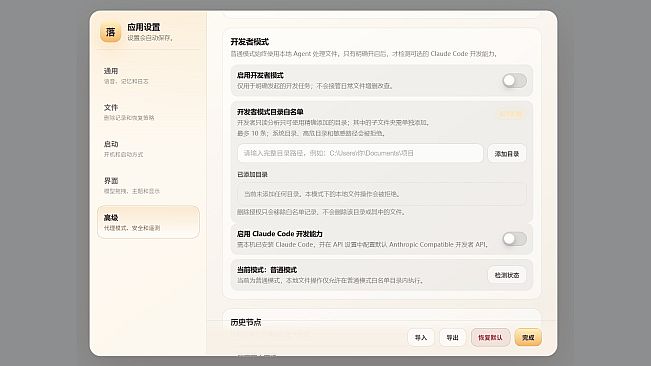This screenshot has width=651, height=366.
Task: Click the 添加目录 button
Action: point(507,154)
